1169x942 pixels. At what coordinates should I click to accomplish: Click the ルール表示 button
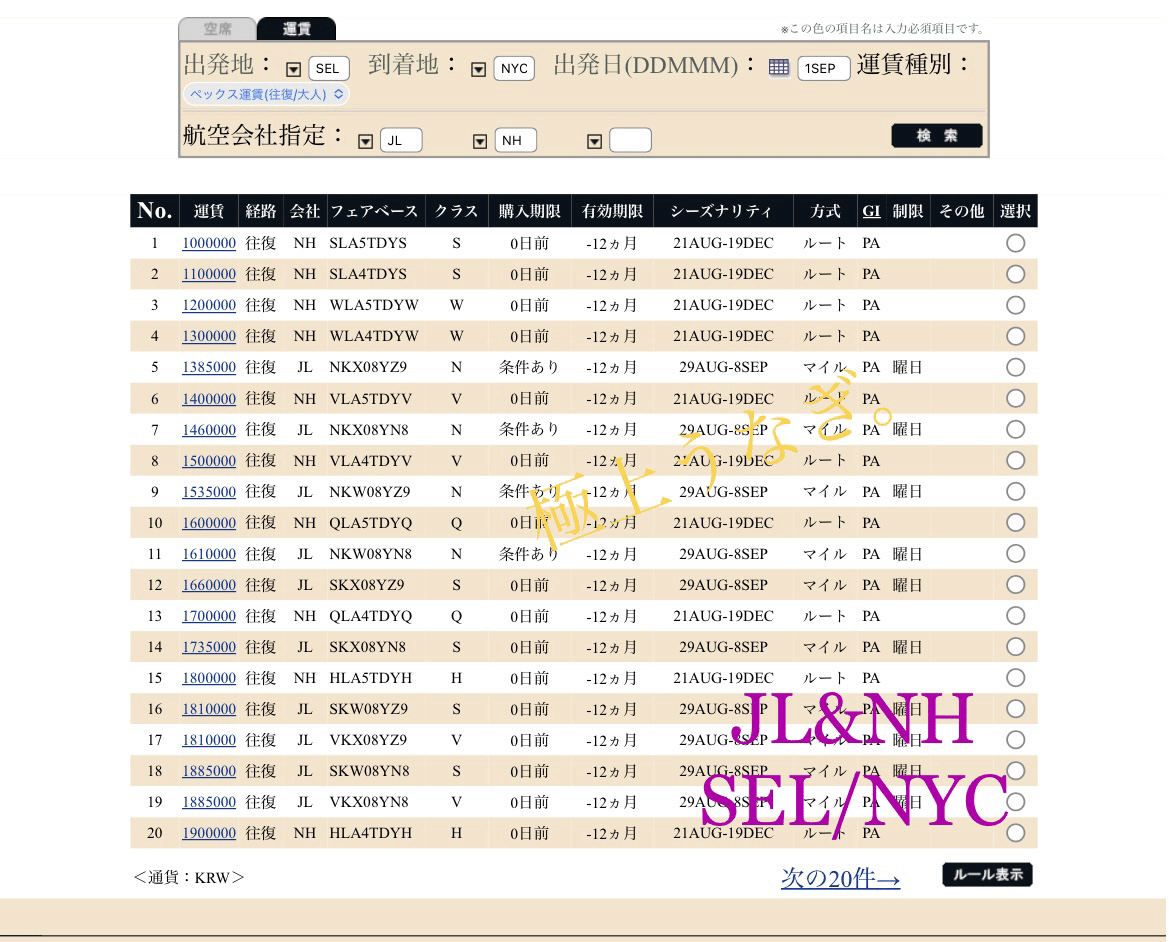tap(987, 874)
